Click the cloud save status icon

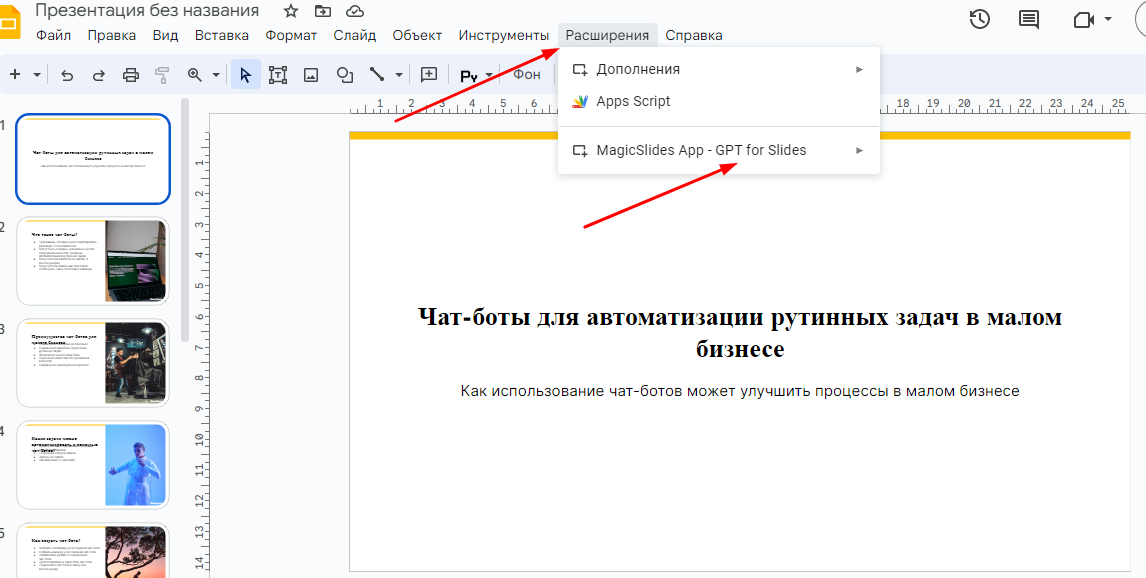point(354,11)
